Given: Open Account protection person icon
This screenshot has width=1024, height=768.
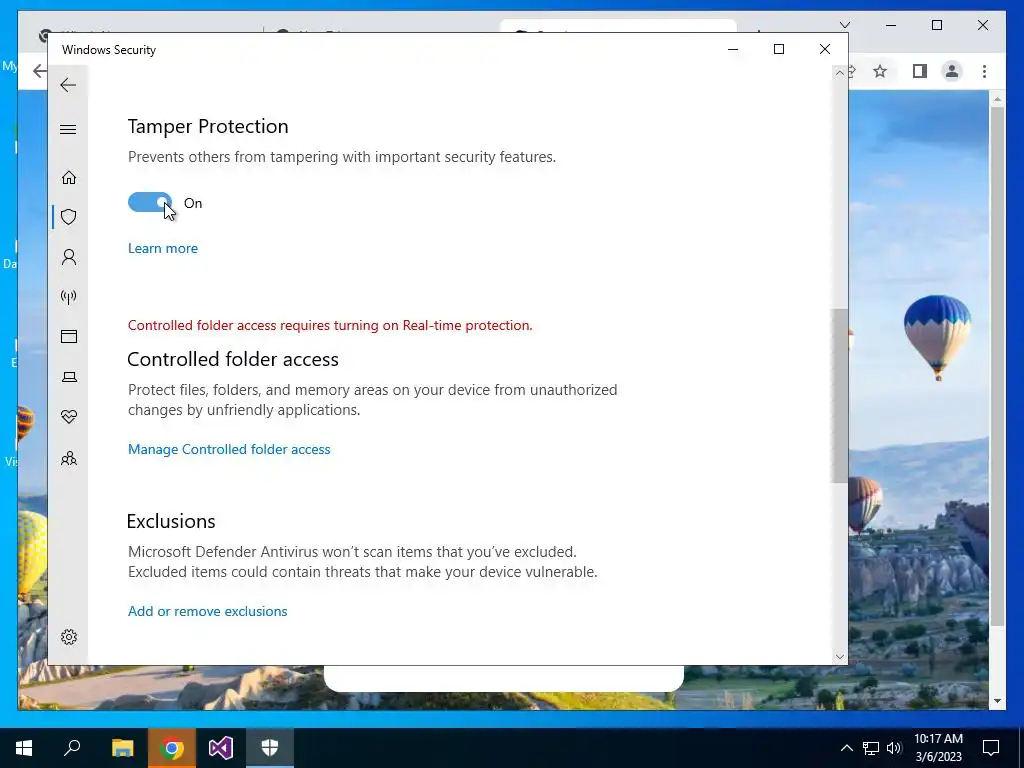Looking at the screenshot, I should click(69, 257).
